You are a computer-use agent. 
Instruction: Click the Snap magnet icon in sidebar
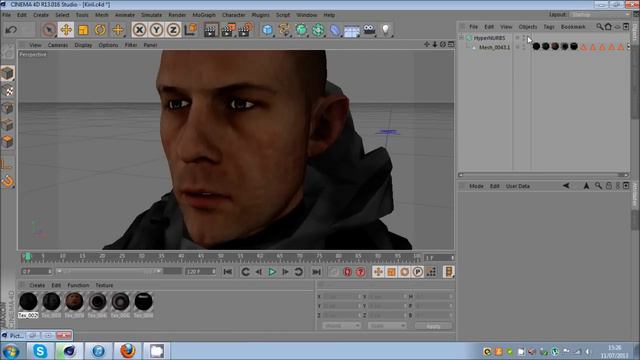8,181
